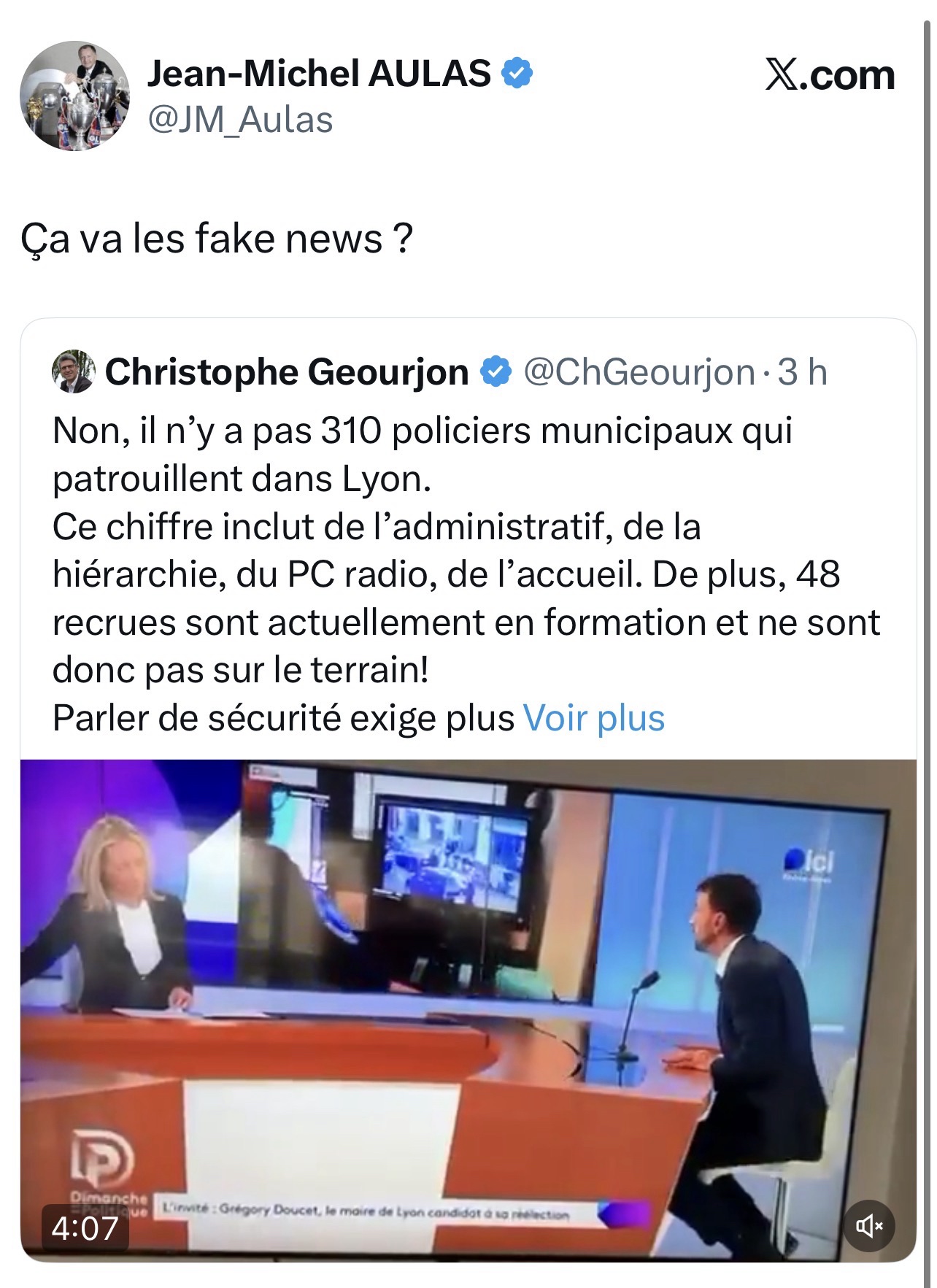Open Jean-Michel Aulas profile avatar
This screenshot has width=937, height=1288.
click(74, 96)
